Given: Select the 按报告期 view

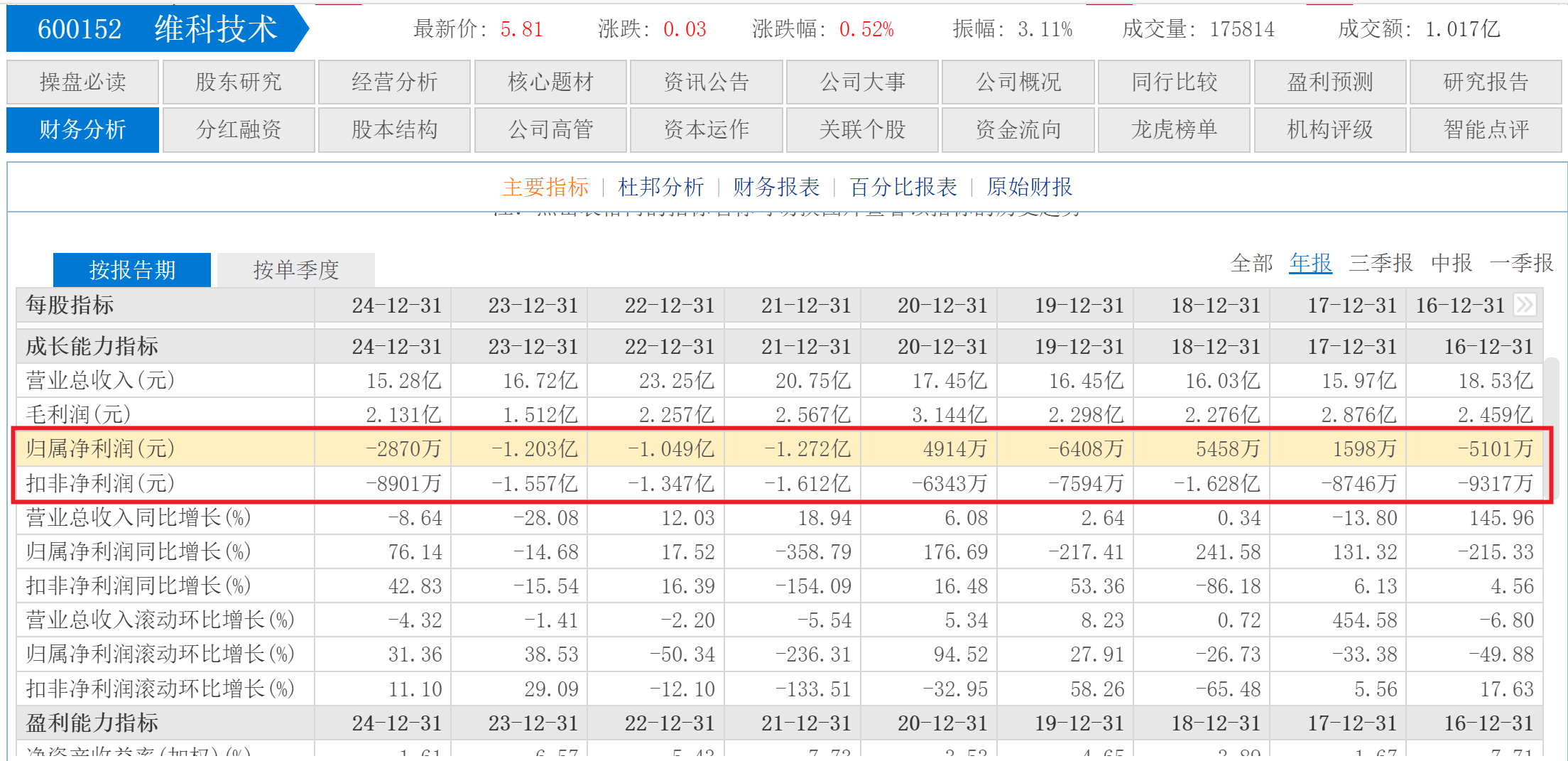Looking at the screenshot, I should pyautogui.click(x=132, y=270).
